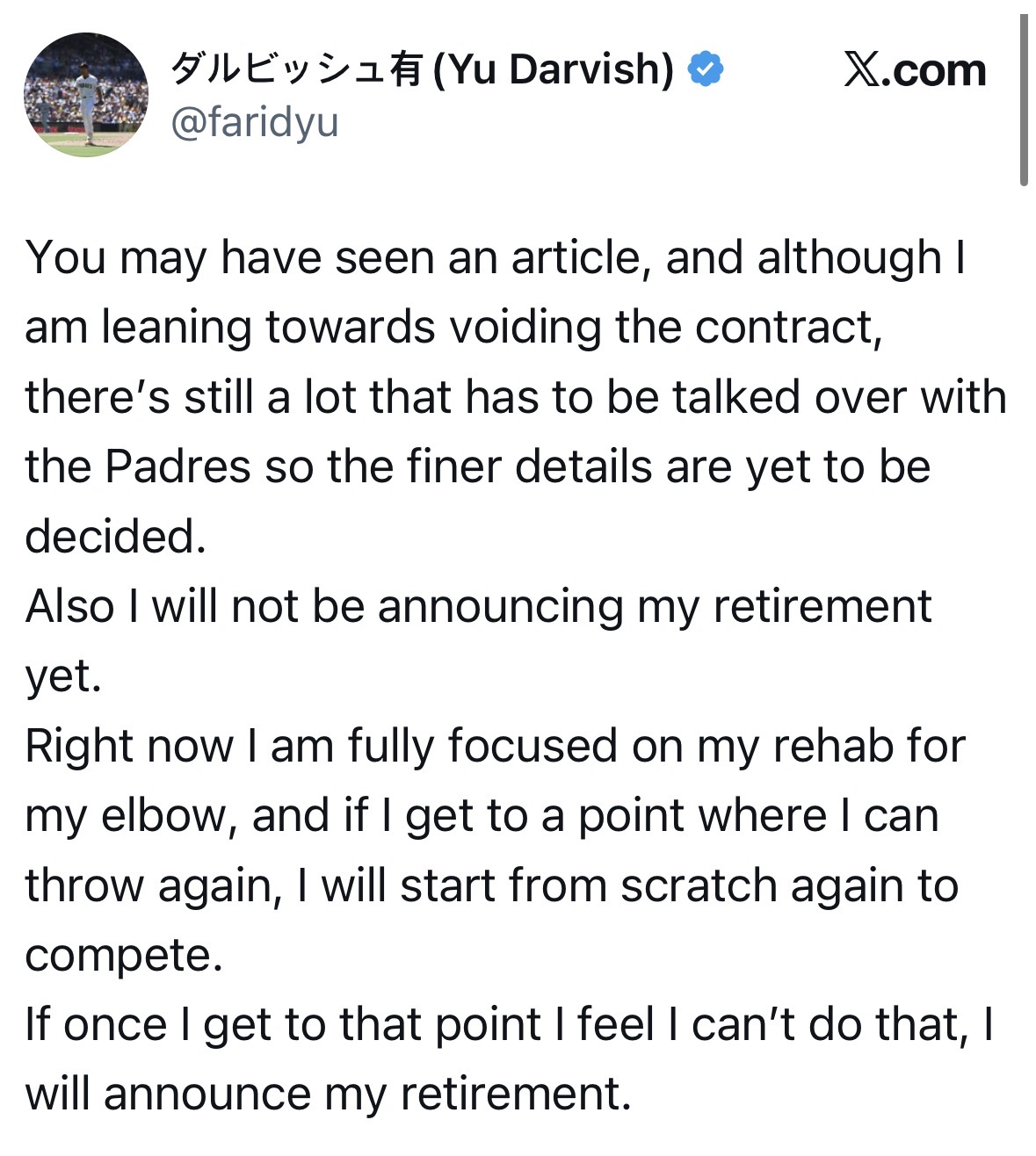The width and height of the screenshot is (1036, 1156).
Task: Click the Japanese name text ダルビッシュ有
Action: [295, 69]
